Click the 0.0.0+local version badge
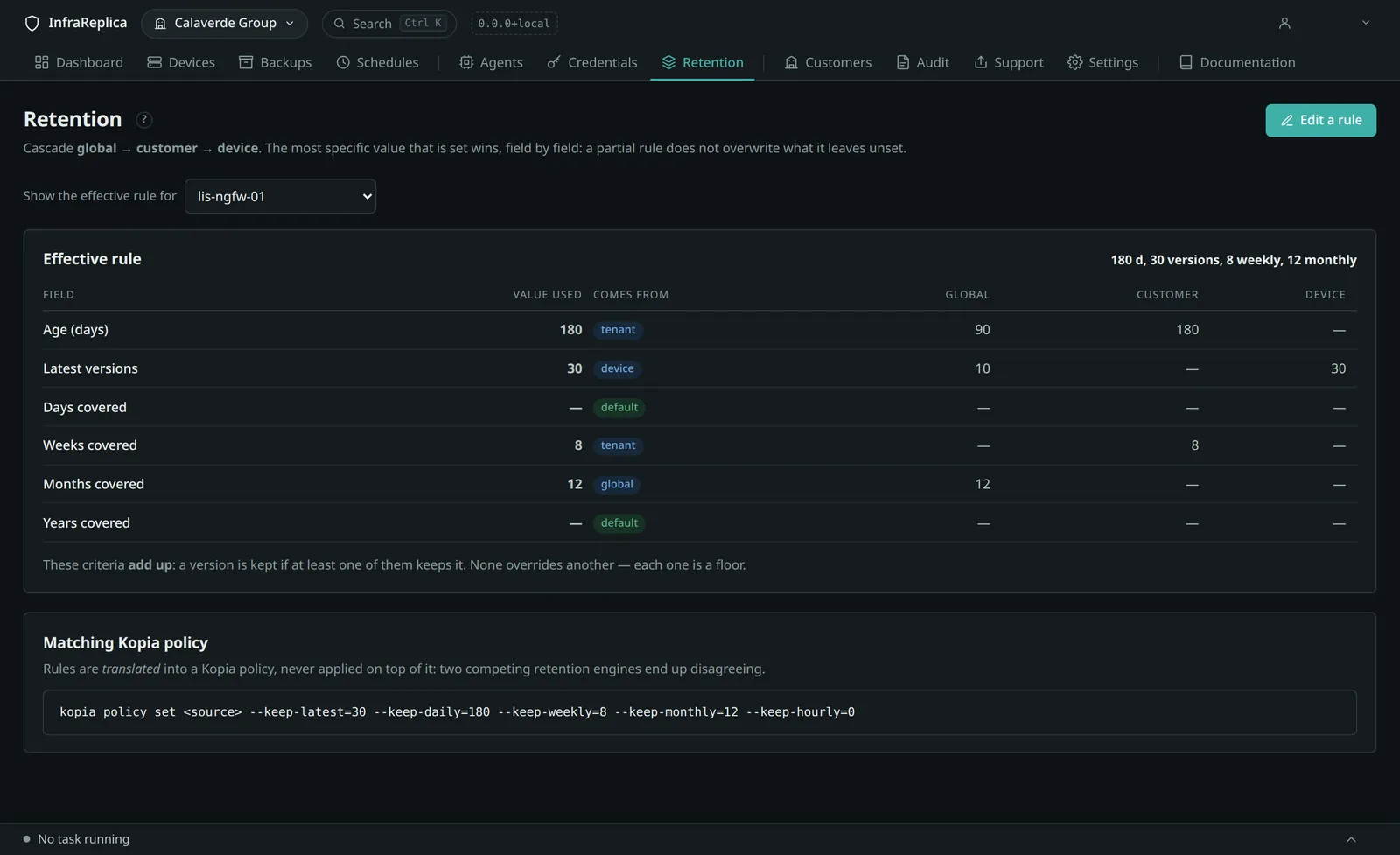This screenshot has height=855, width=1400. pos(514,24)
